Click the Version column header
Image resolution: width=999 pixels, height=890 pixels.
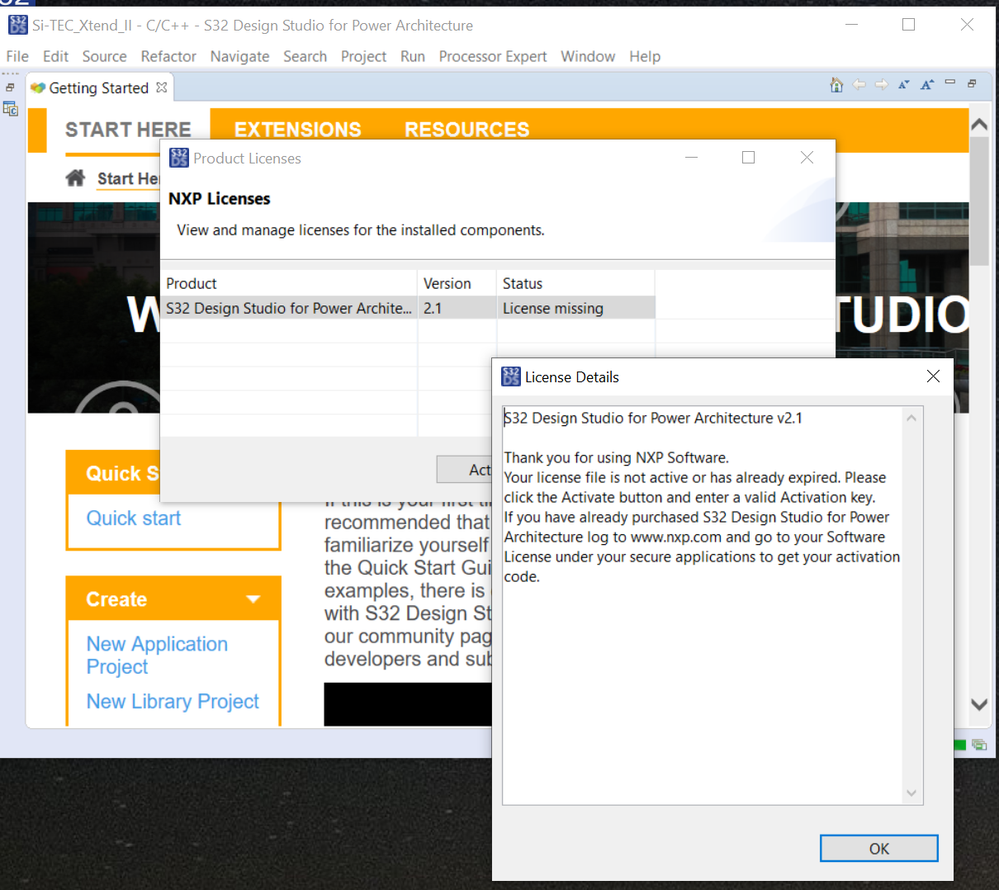tap(457, 284)
